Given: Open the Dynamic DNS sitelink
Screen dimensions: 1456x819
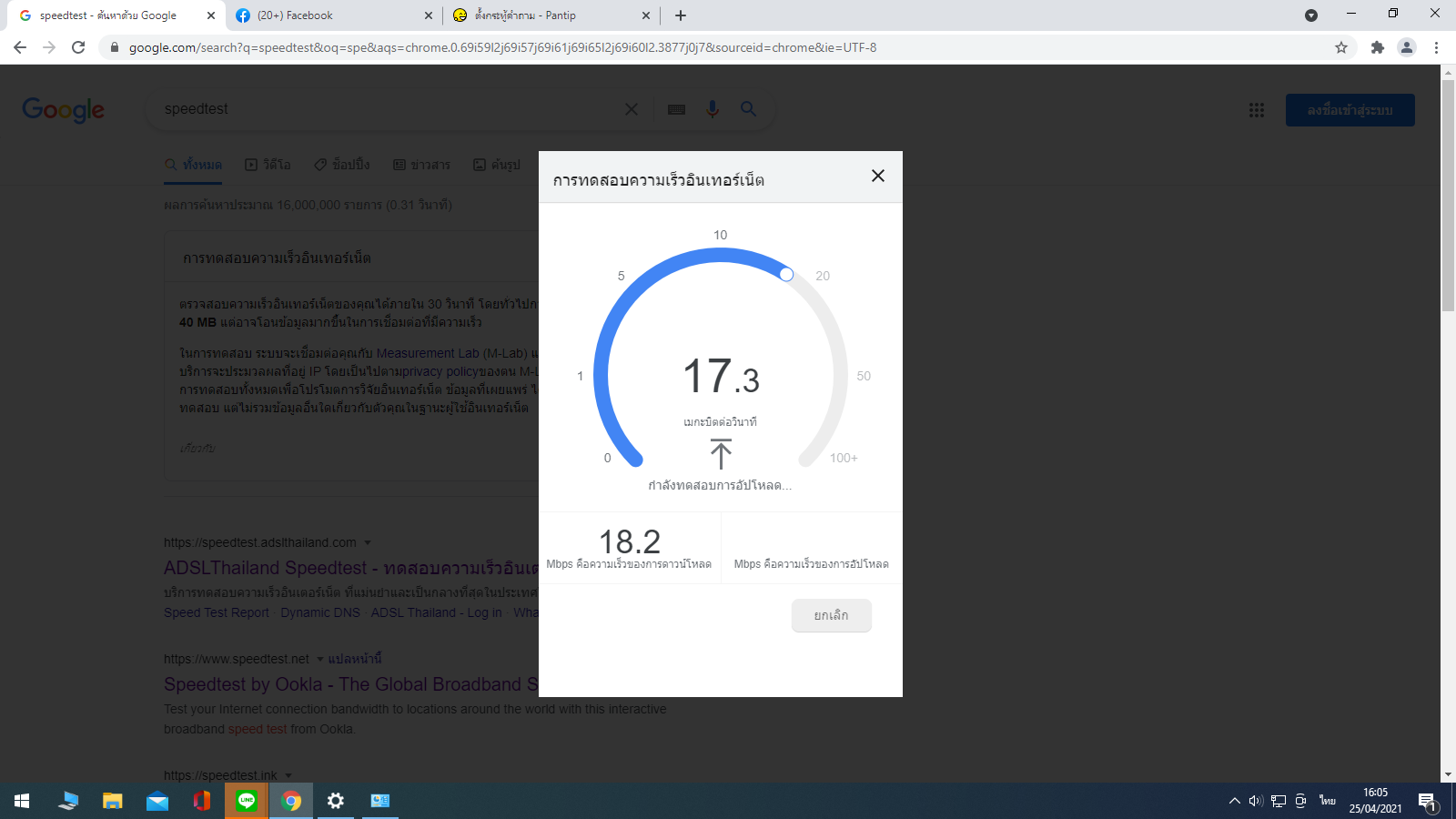Looking at the screenshot, I should [320, 612].
